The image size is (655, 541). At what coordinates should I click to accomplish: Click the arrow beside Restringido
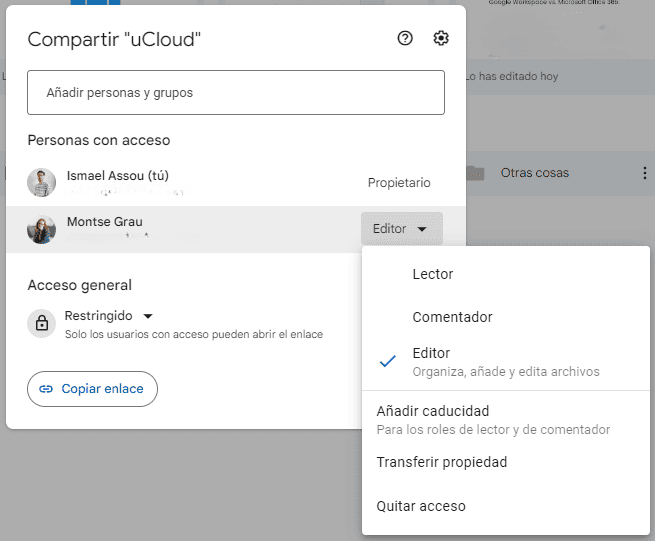(x=148, y=316)
